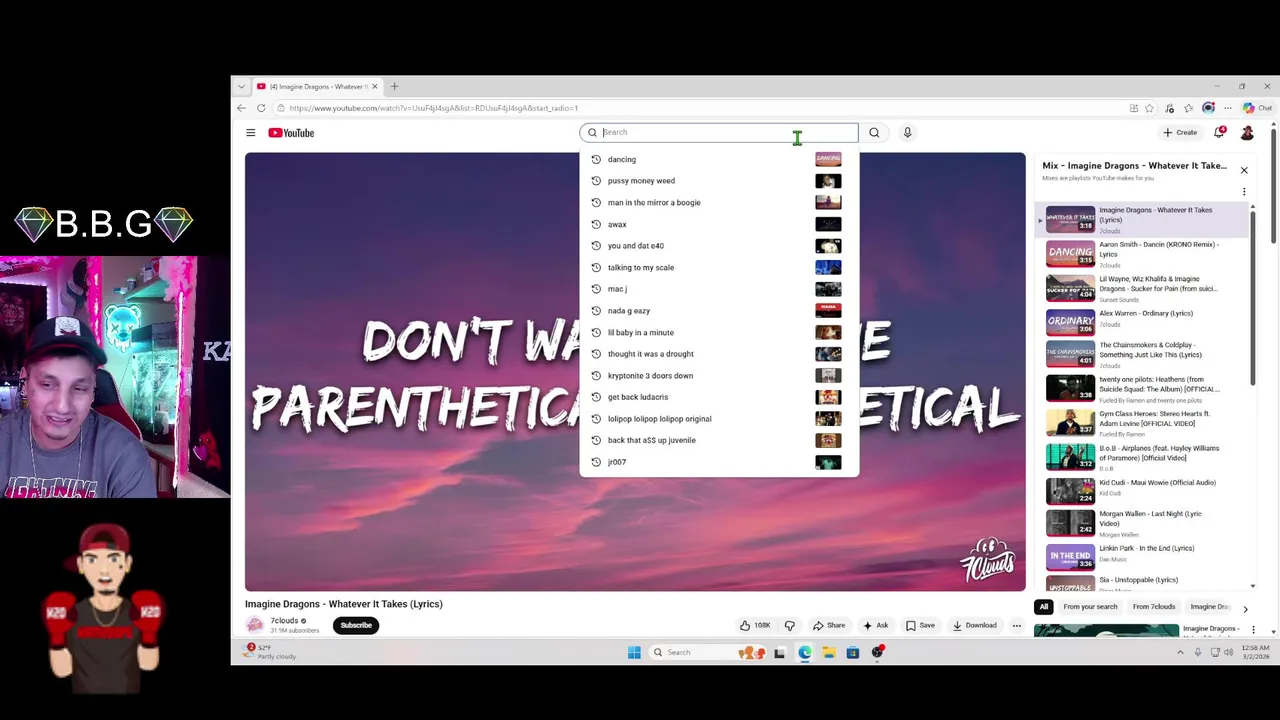View site information lock icon
The width and height of the screenshot is (1280, 720).
282,108
